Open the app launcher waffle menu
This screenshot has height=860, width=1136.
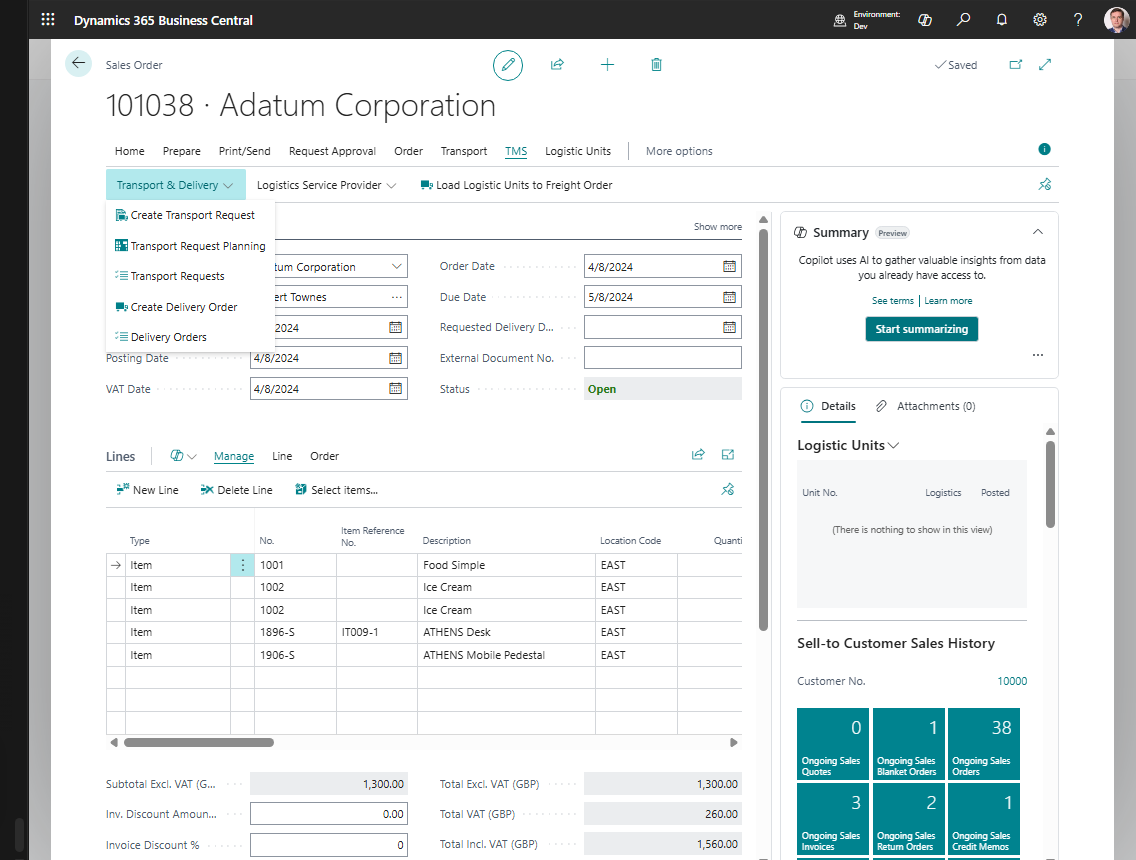click(48, 20)
